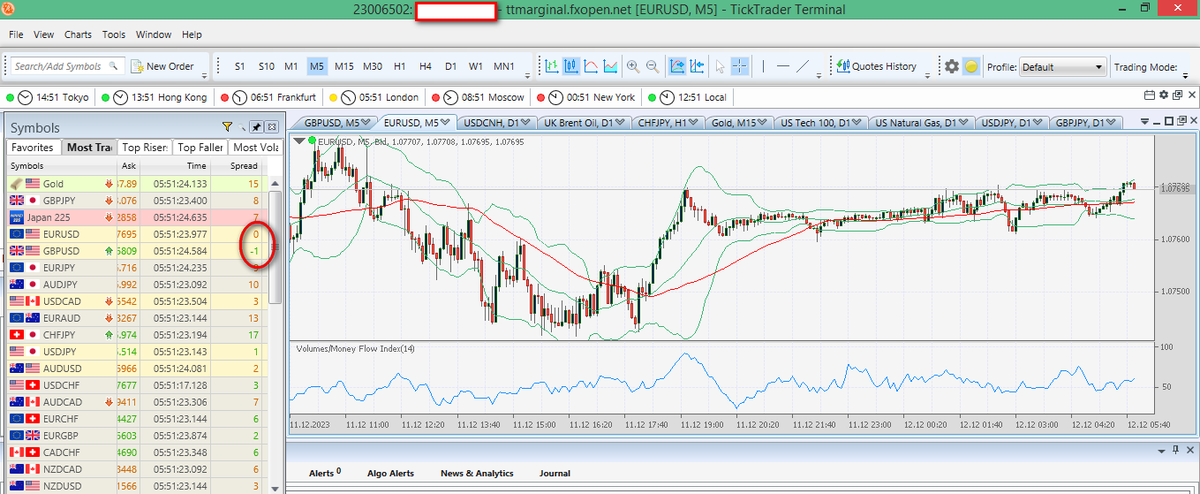The image size is (1200, 494).
Task: Zoom out of the chart
Action: (653, 66)
